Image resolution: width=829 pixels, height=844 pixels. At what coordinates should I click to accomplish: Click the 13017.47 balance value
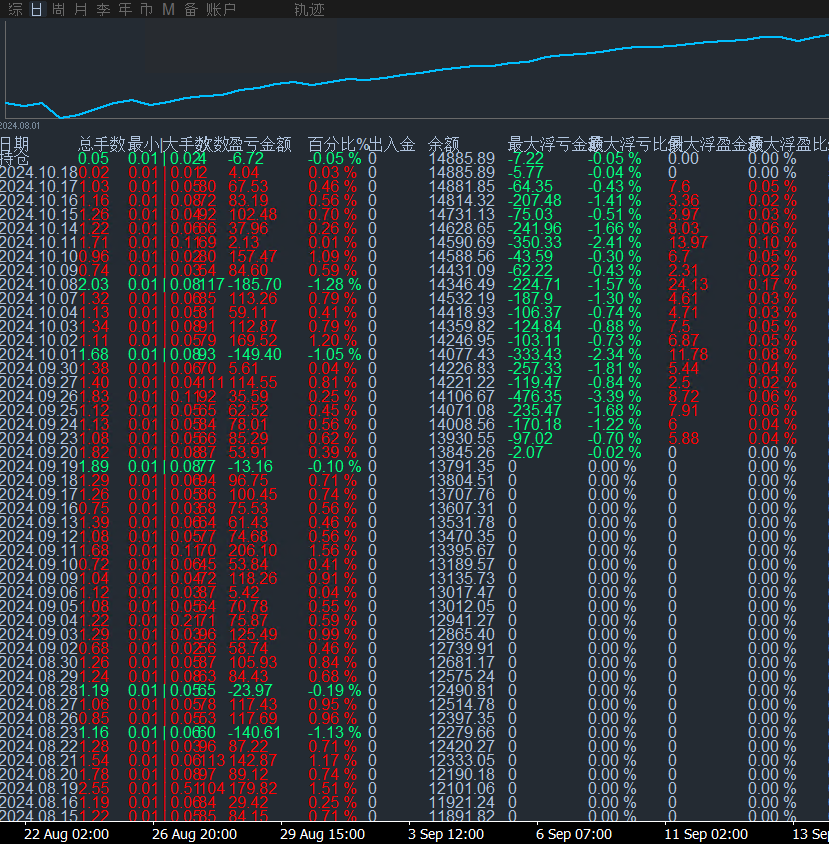[461, 592]
